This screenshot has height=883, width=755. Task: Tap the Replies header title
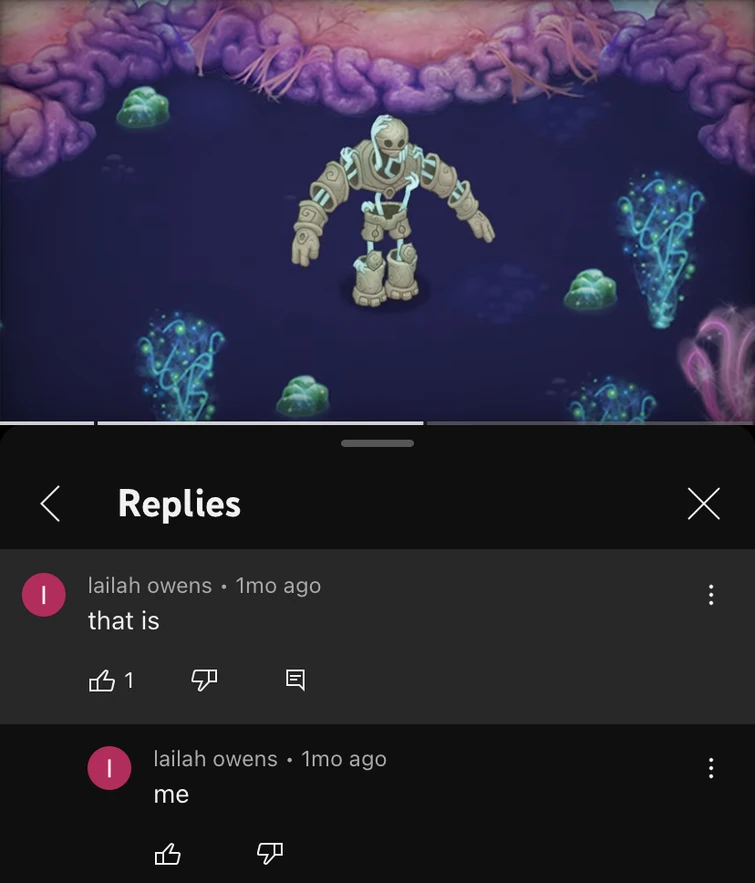pos(179,503)
